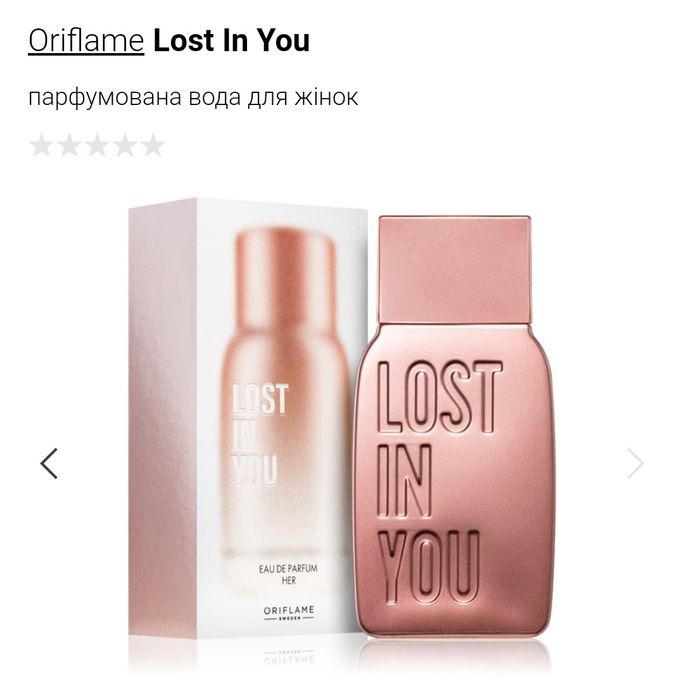Click the next image right arrow
The image size is (684, 699).
point(635,464)
